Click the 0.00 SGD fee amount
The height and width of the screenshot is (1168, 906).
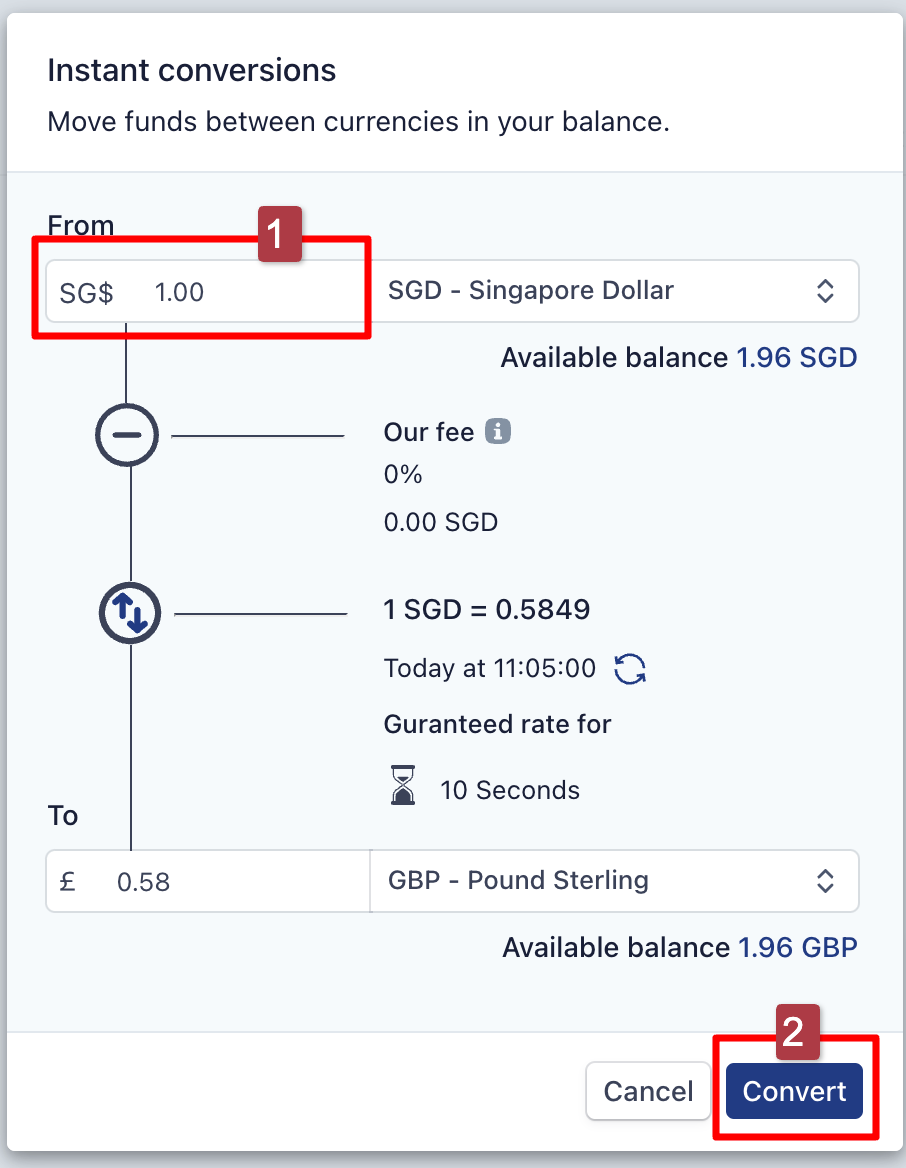tap(440, 522)
